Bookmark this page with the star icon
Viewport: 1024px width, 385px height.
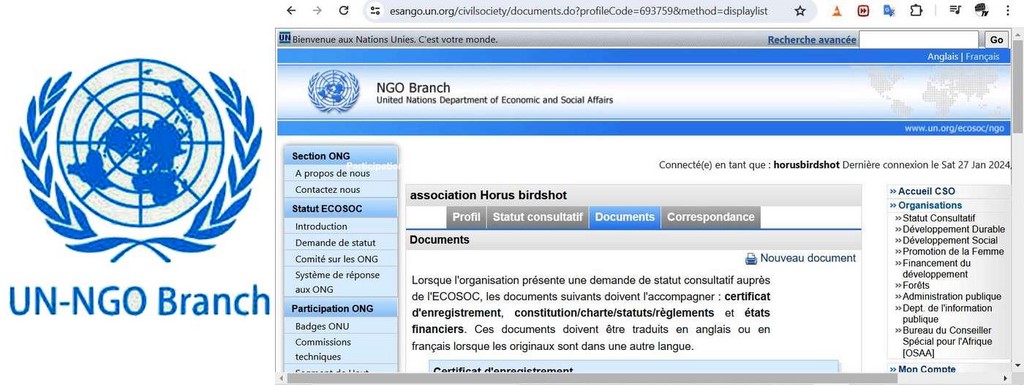tap(800, 11)
